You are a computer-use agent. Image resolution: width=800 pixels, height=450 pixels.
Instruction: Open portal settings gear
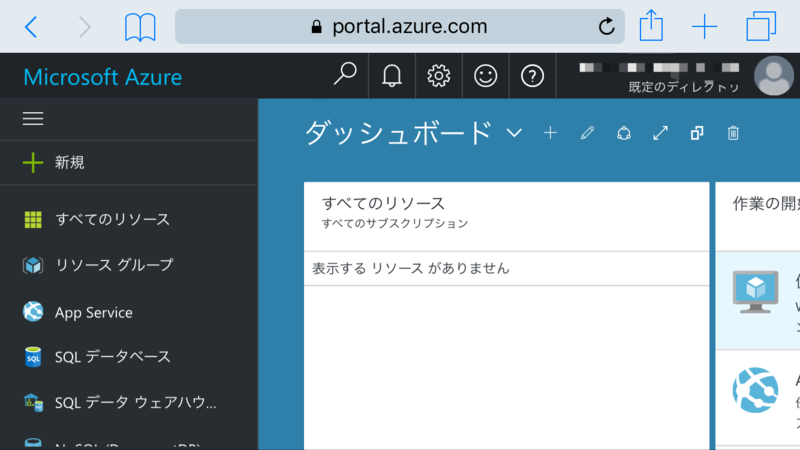pos(439,76)
